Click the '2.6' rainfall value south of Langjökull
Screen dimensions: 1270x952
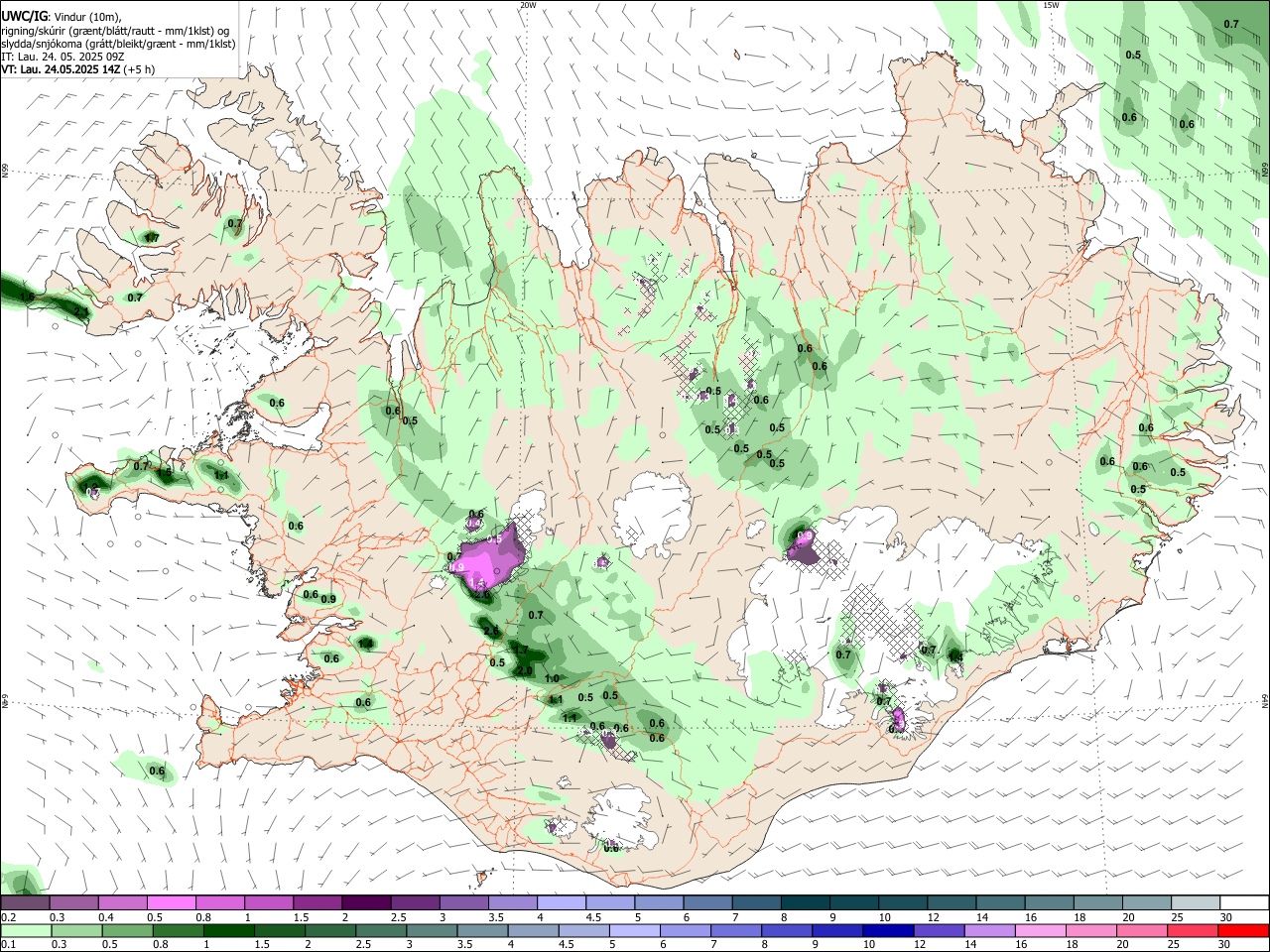(490, 631)
